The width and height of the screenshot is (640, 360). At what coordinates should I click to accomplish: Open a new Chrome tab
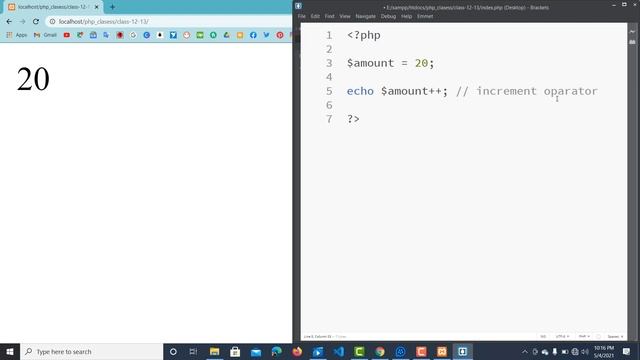112,7
